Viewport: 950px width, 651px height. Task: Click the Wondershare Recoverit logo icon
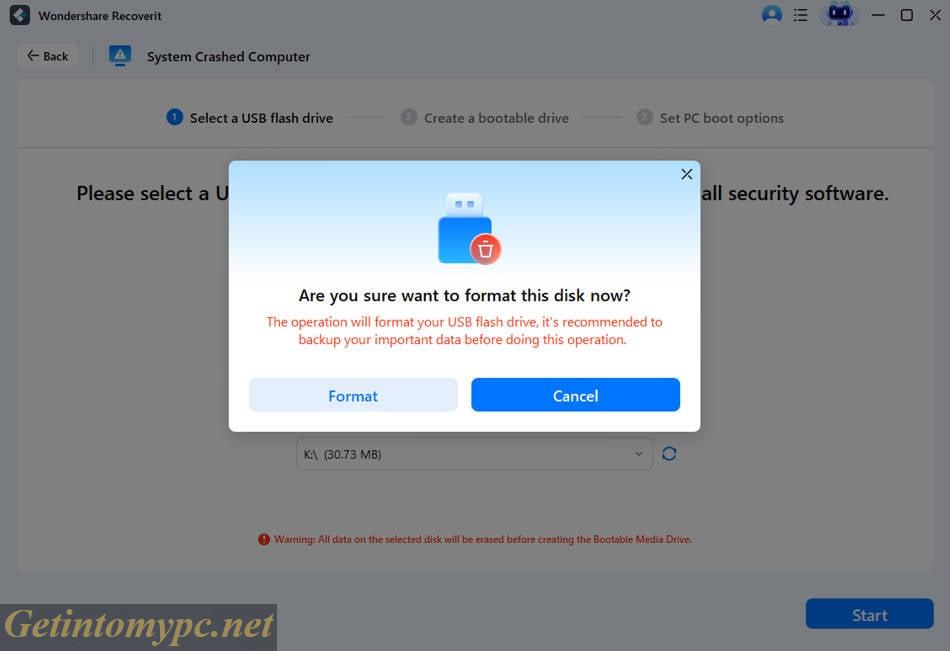(x=17, y=15)
